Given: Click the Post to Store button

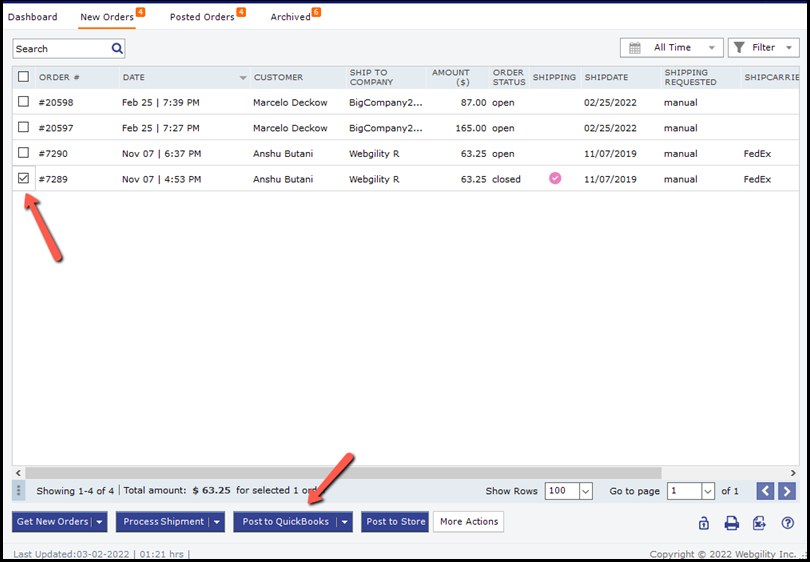Looking at the screenshot, I should pos(395,522).
